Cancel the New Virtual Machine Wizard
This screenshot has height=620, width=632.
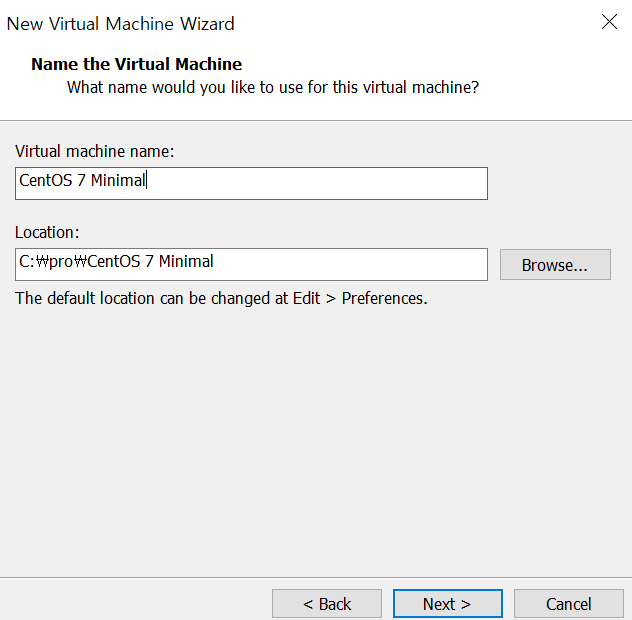[x=569, y=604]
